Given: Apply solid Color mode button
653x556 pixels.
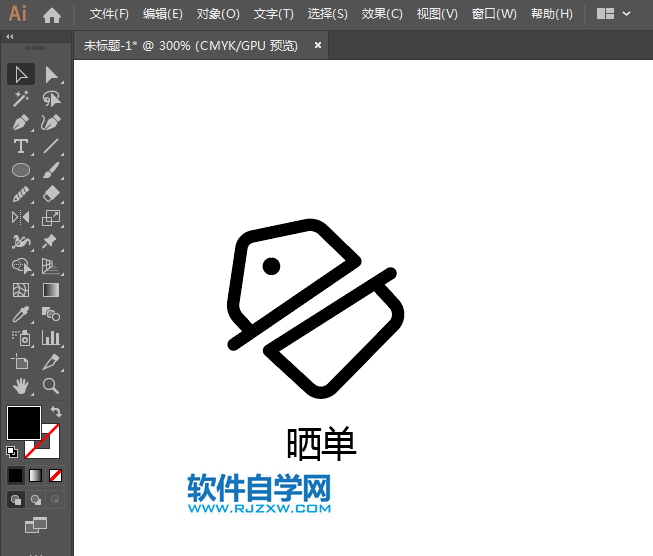Looking at the screenshot, I should (16, 475).
